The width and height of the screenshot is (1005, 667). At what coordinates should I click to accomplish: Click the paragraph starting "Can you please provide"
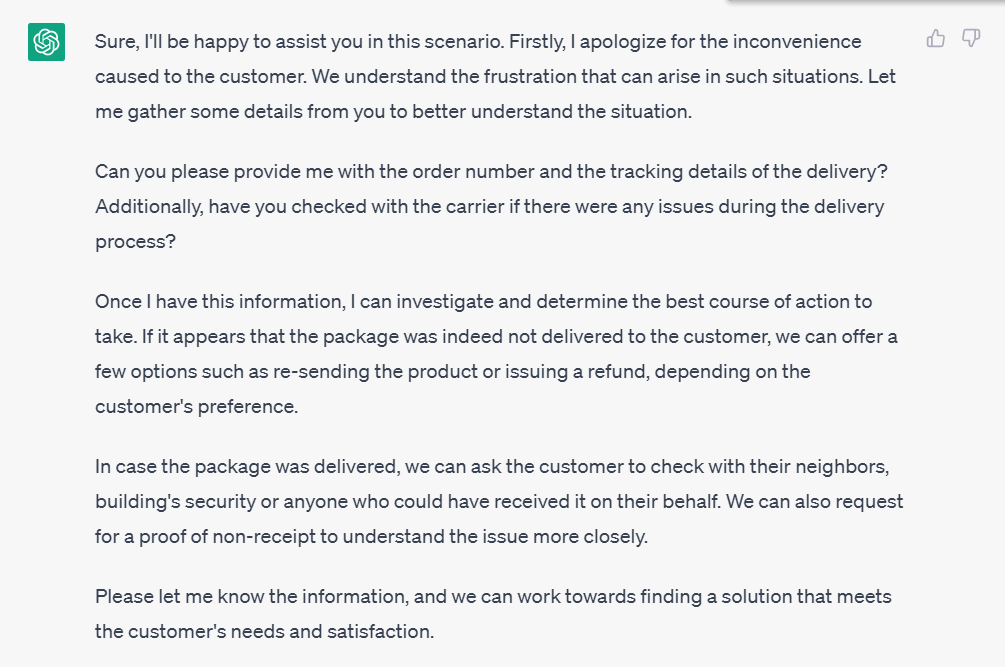(491, 206)
